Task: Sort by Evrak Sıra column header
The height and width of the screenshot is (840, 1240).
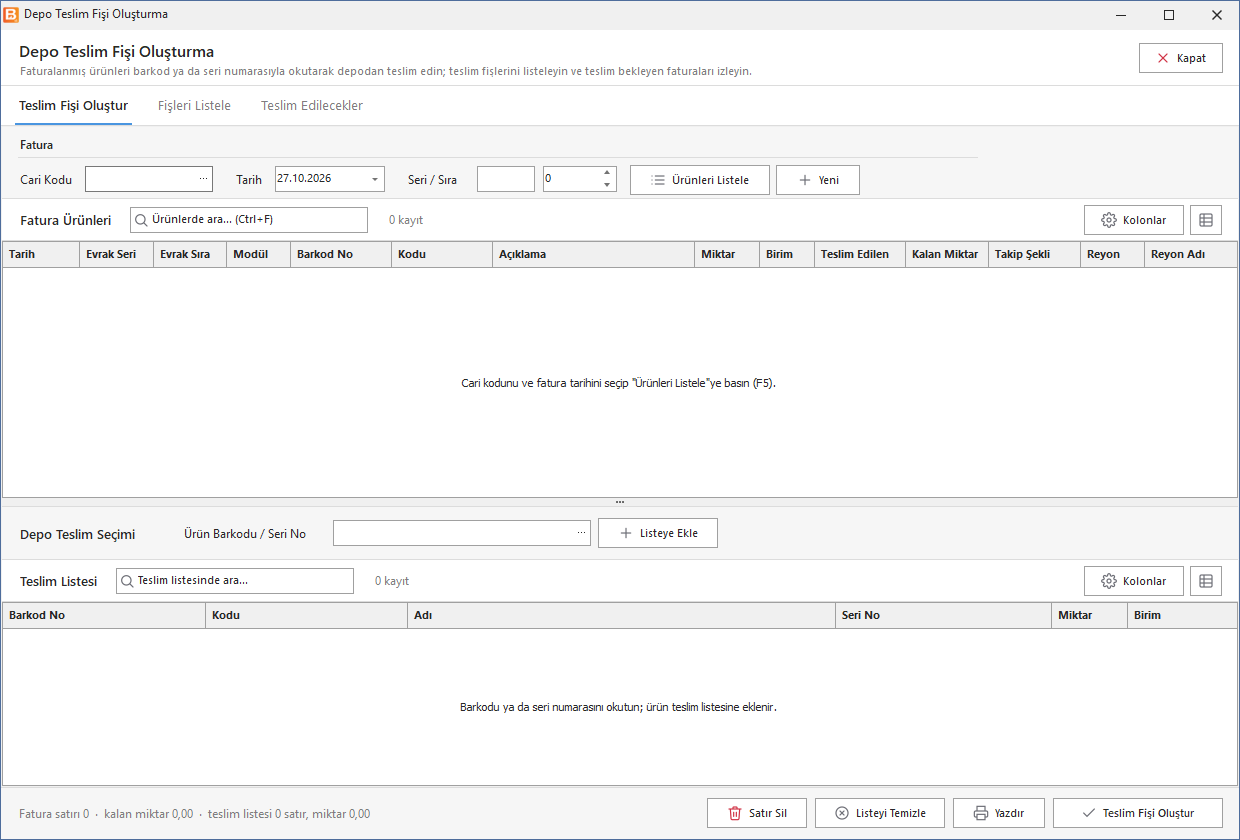Action: (x=190, y=254)
